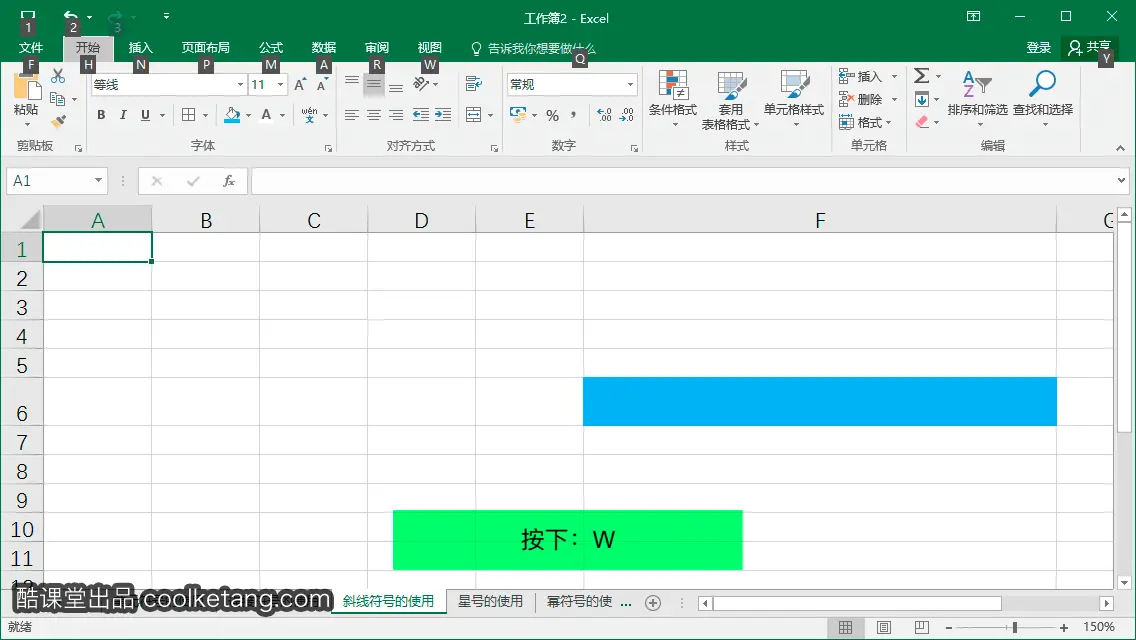Click the Fill down arrow icon
This screenshot has width=1136, height=640.
click(922, 99)
